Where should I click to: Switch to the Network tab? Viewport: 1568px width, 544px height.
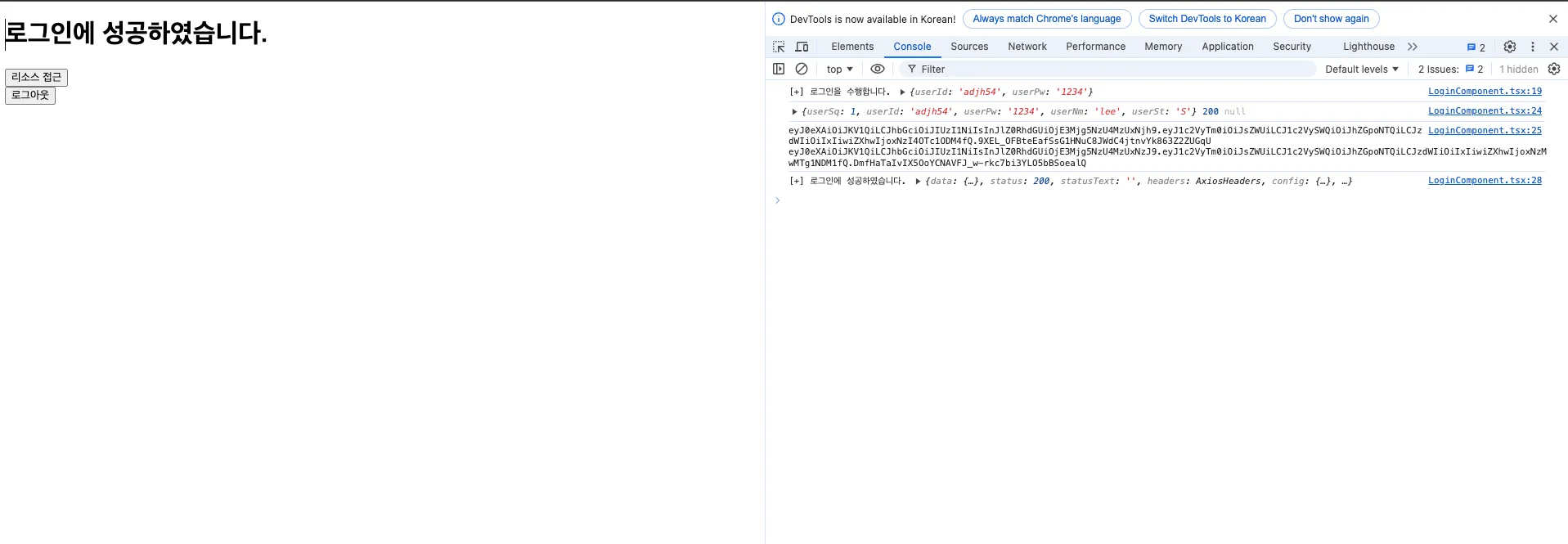(1027, 47)
